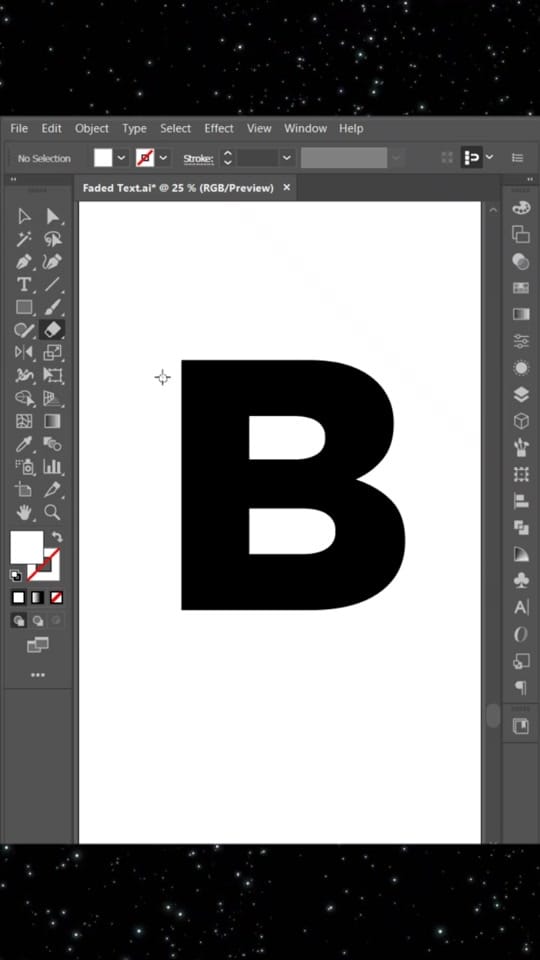Open align-to dropdown arrow in control bar

[x=489, y=157]
